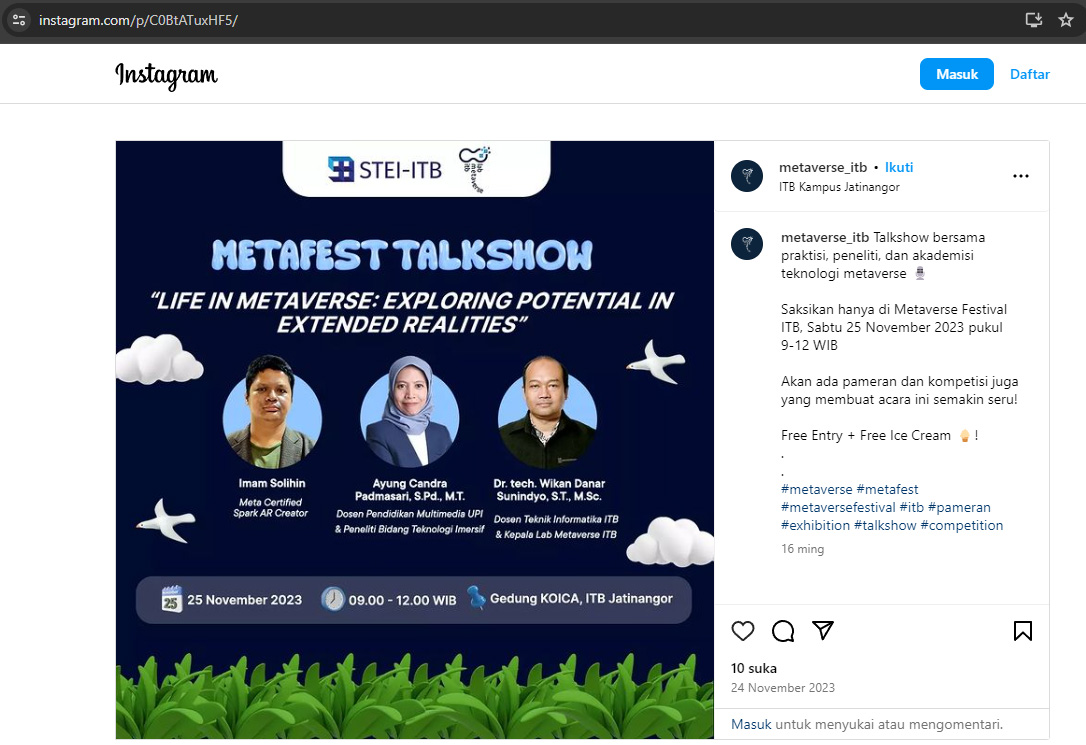Open the #metafest hashtag
Screen dimensions: 1086x745
tap(887, 490)
